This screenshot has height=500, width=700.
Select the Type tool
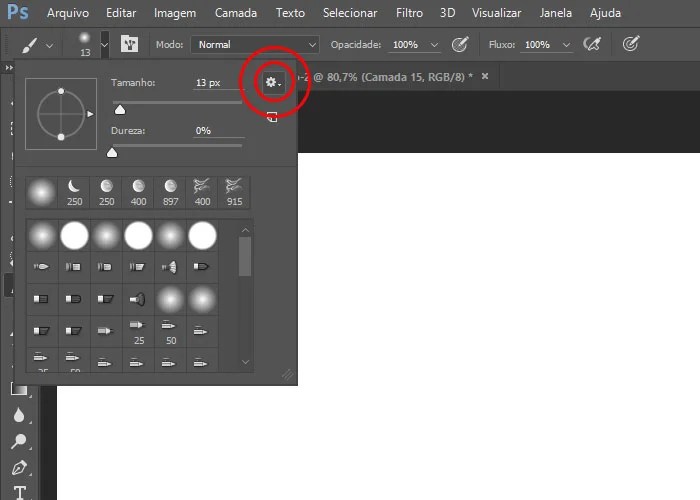pyautogui.click(x=19, y=492)
